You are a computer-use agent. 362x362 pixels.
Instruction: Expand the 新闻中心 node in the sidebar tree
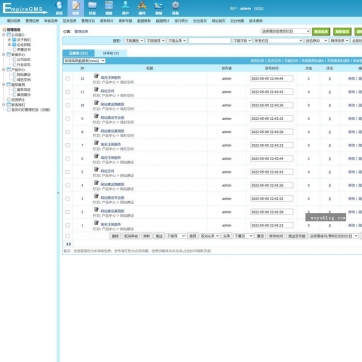coord(4,54)
